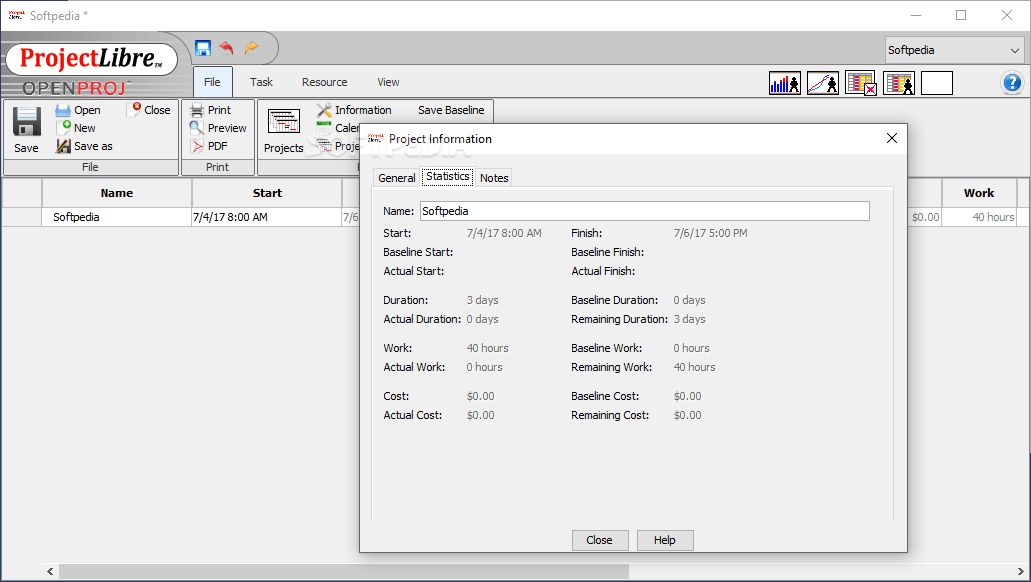Switch to the Resource ribbon tab
1031x582 pixels.
pyautogui.click(x=325, y=82)
